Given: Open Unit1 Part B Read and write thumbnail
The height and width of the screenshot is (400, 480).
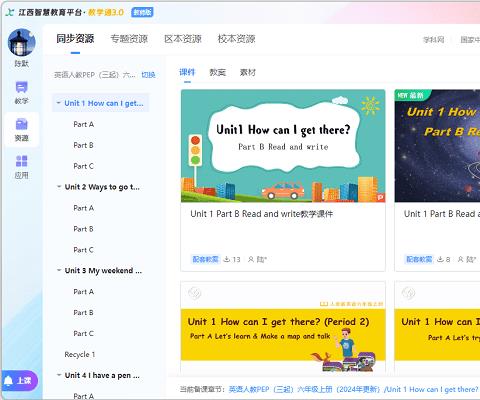Looking at the screenshot, I should [283, 146].
